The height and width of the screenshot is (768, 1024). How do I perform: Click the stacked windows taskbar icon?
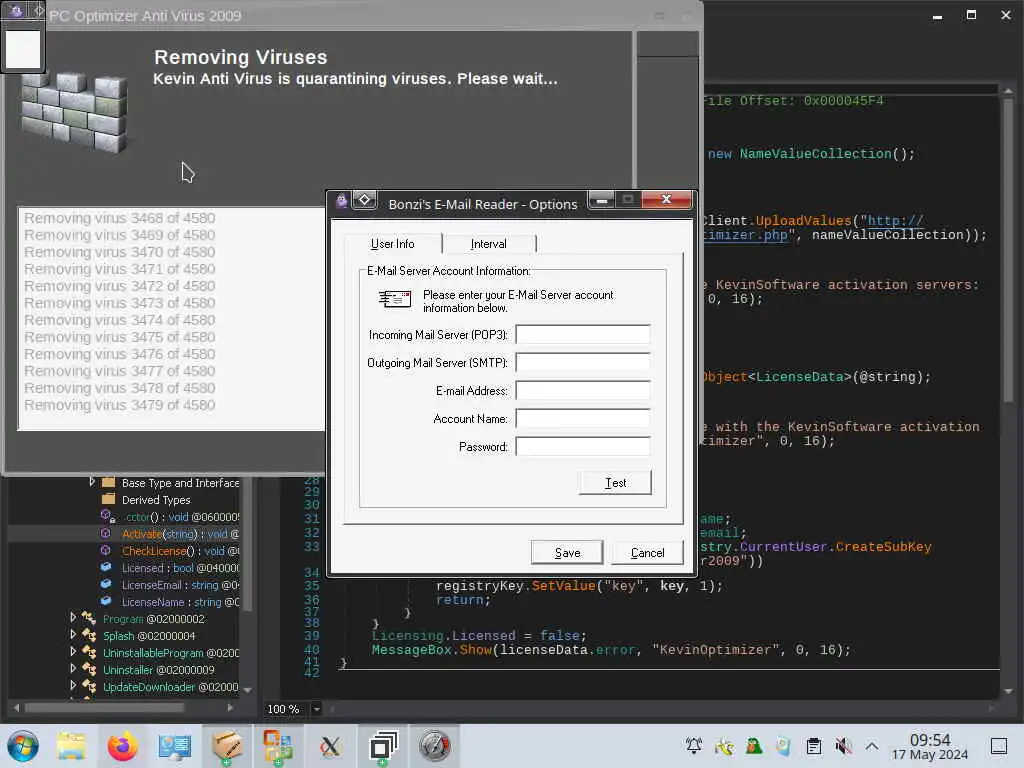click(x=383, y=746)
